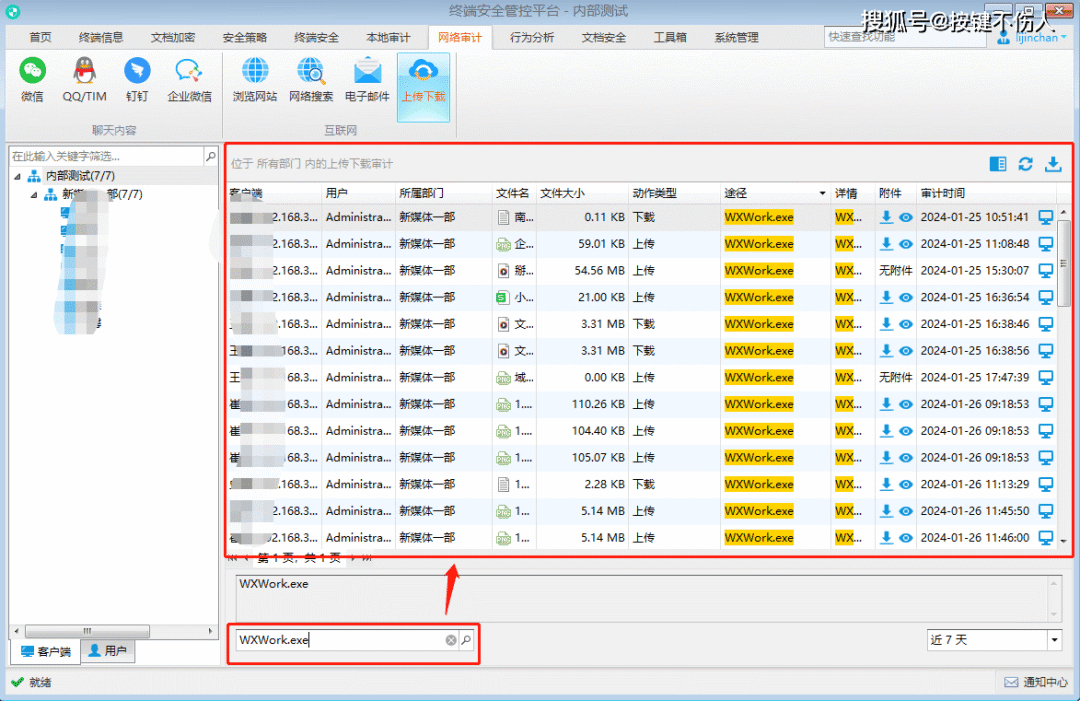Click the table vertical scrollbar thumb
Image resolution: width=1080 pixels, height=701 pixels.
point(1063,262)
